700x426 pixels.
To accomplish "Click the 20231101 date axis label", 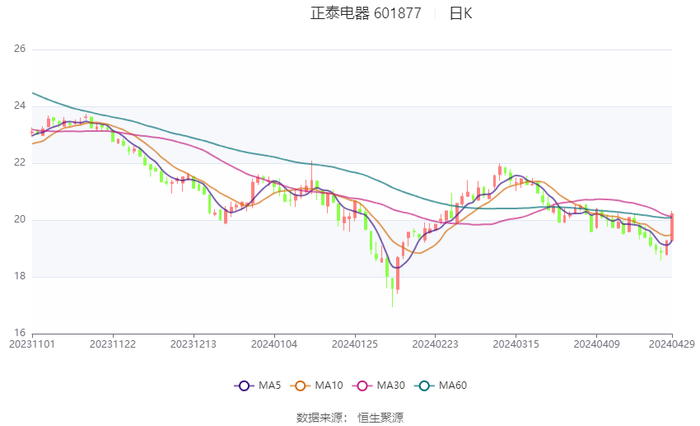I will click(32, 343).
